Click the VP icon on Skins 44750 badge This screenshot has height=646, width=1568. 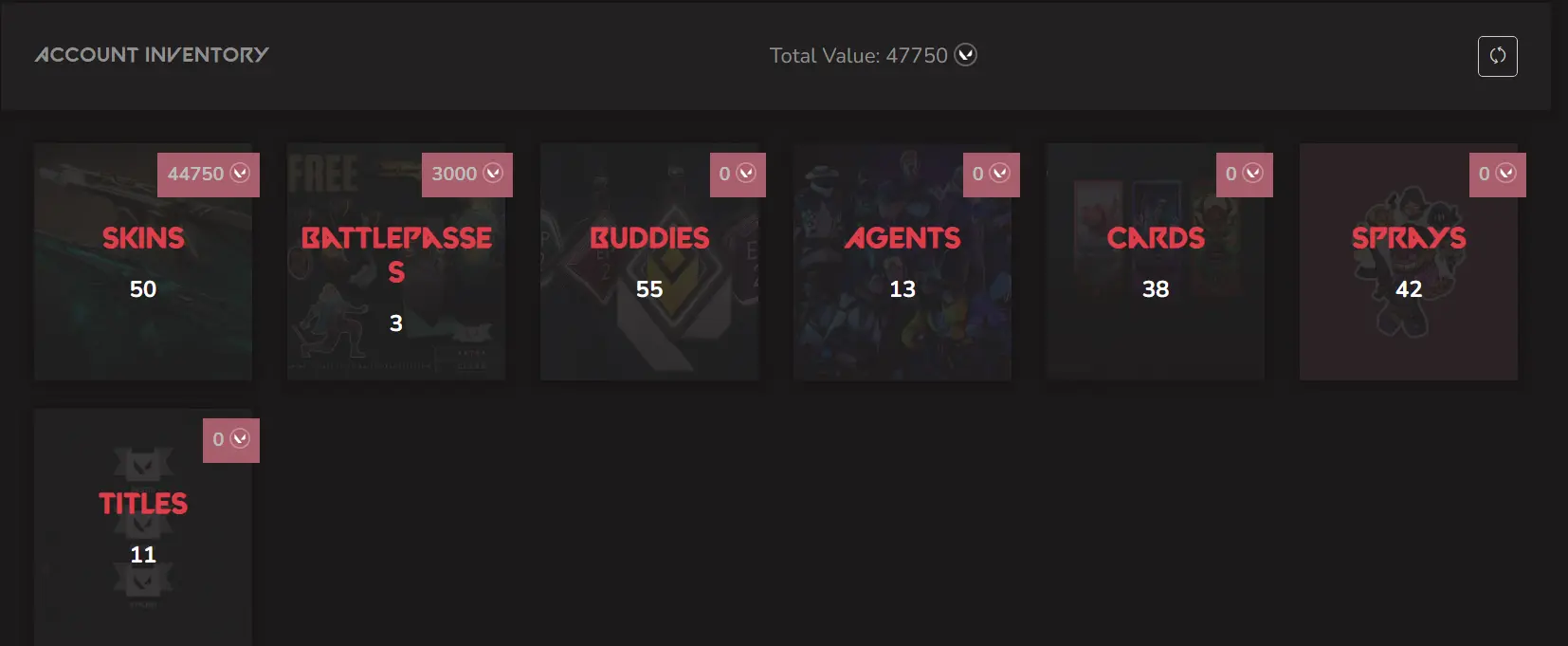[x=240, y=174]
